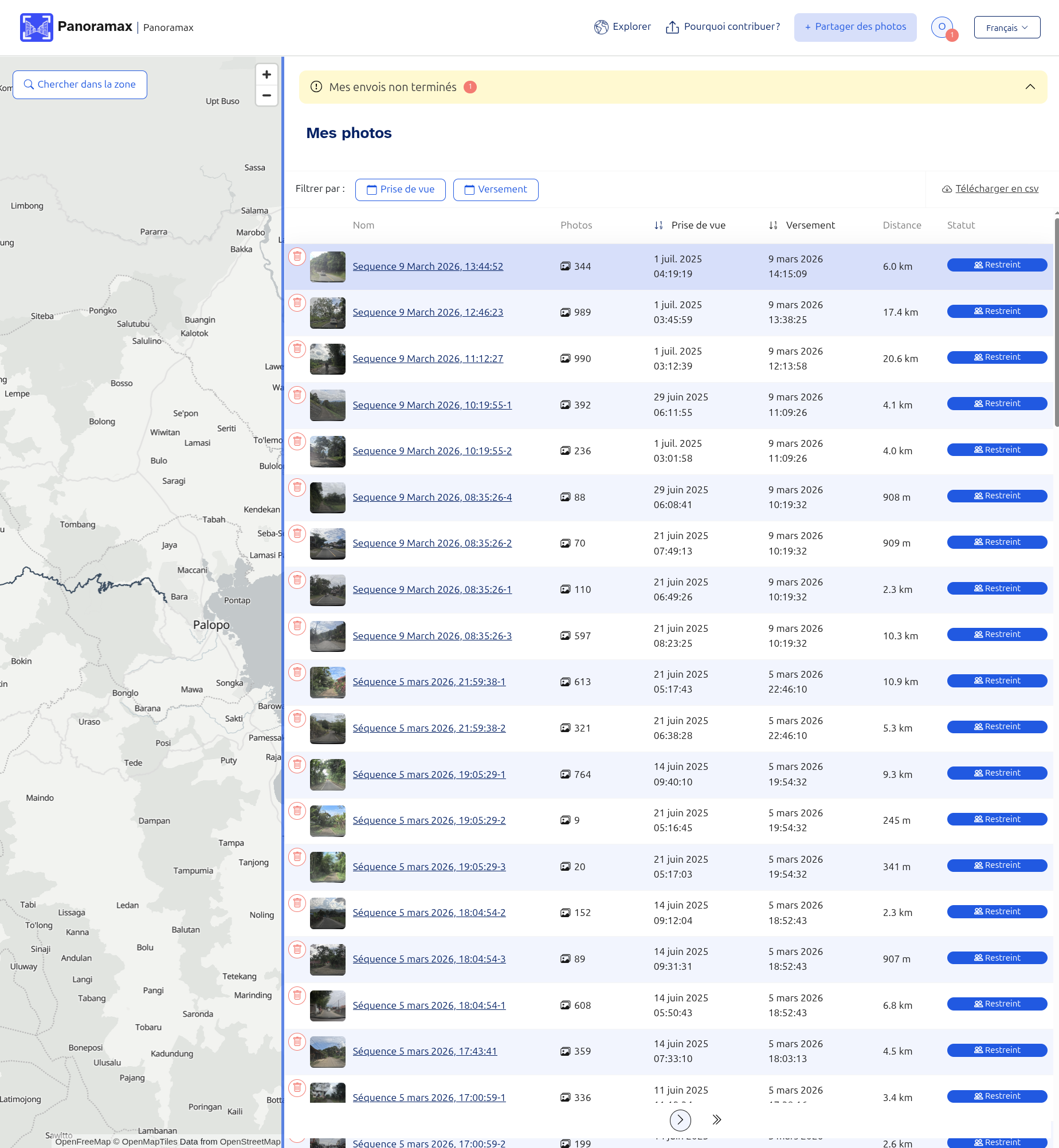Zoom in on the map
The width and height of the screenshot is (1059, 1148).
pos(266,75)
